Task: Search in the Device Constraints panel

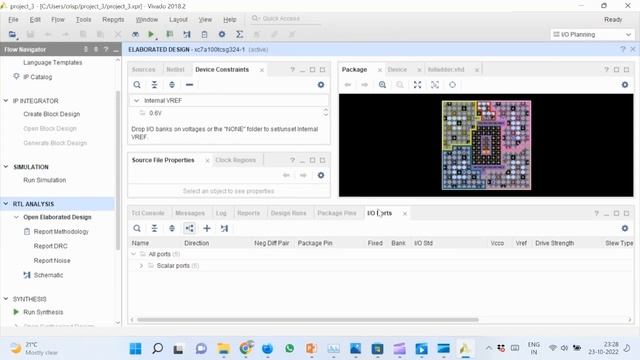Action: 137,84
